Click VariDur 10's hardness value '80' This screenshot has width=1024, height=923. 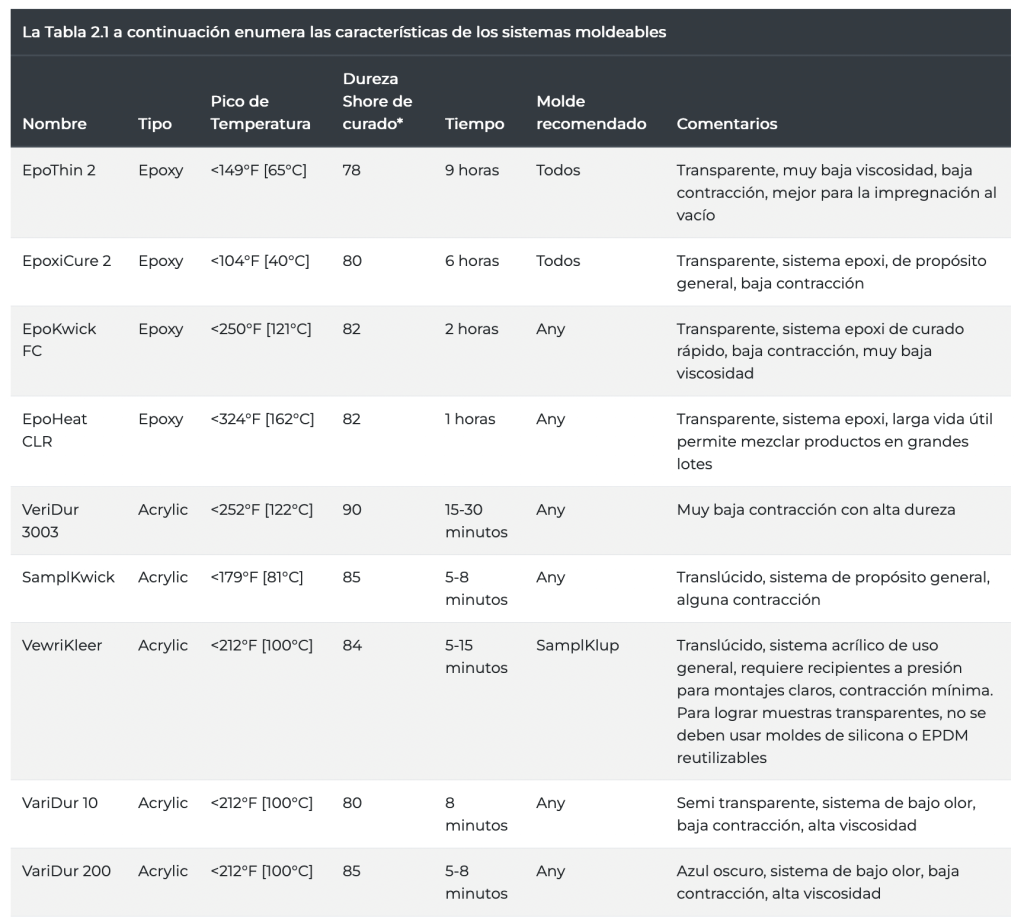(352, 803)
